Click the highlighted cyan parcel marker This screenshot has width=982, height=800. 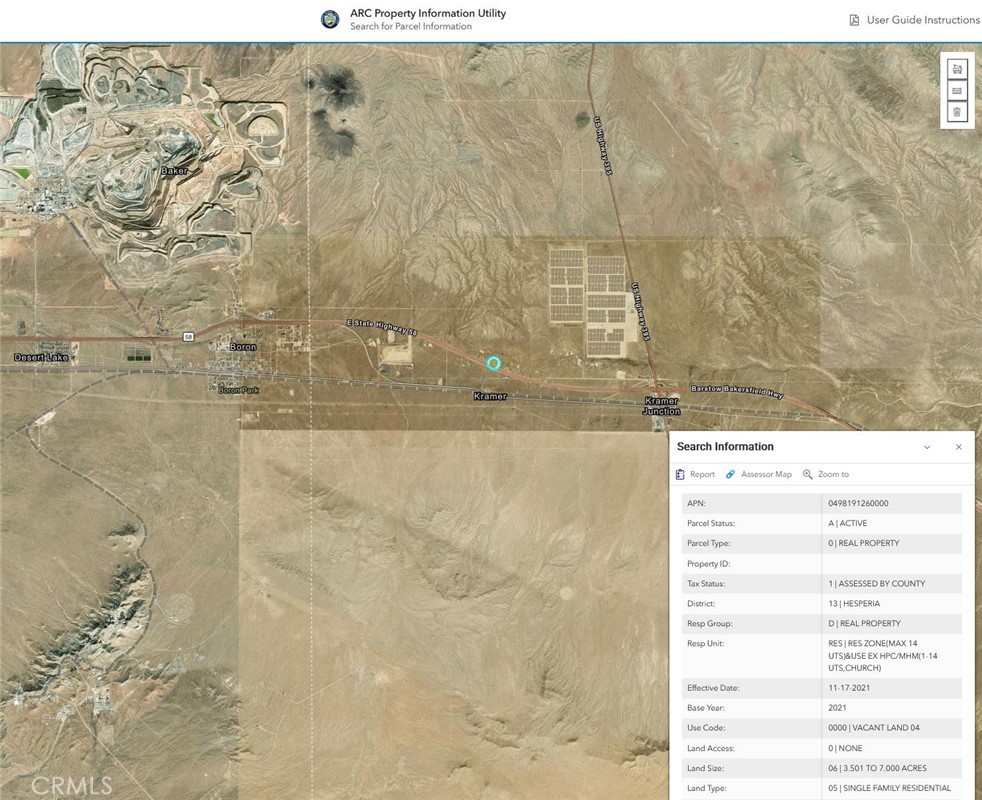[x=493, y=363]
